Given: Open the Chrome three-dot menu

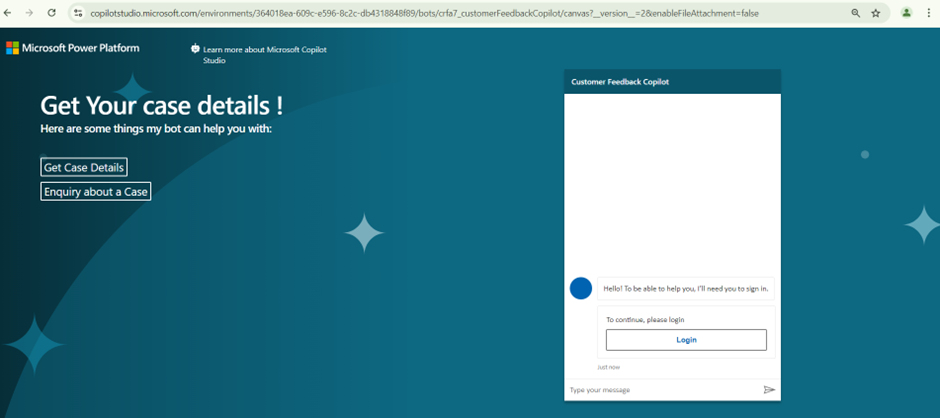Looking at the screenshot, I should [929, 13].
